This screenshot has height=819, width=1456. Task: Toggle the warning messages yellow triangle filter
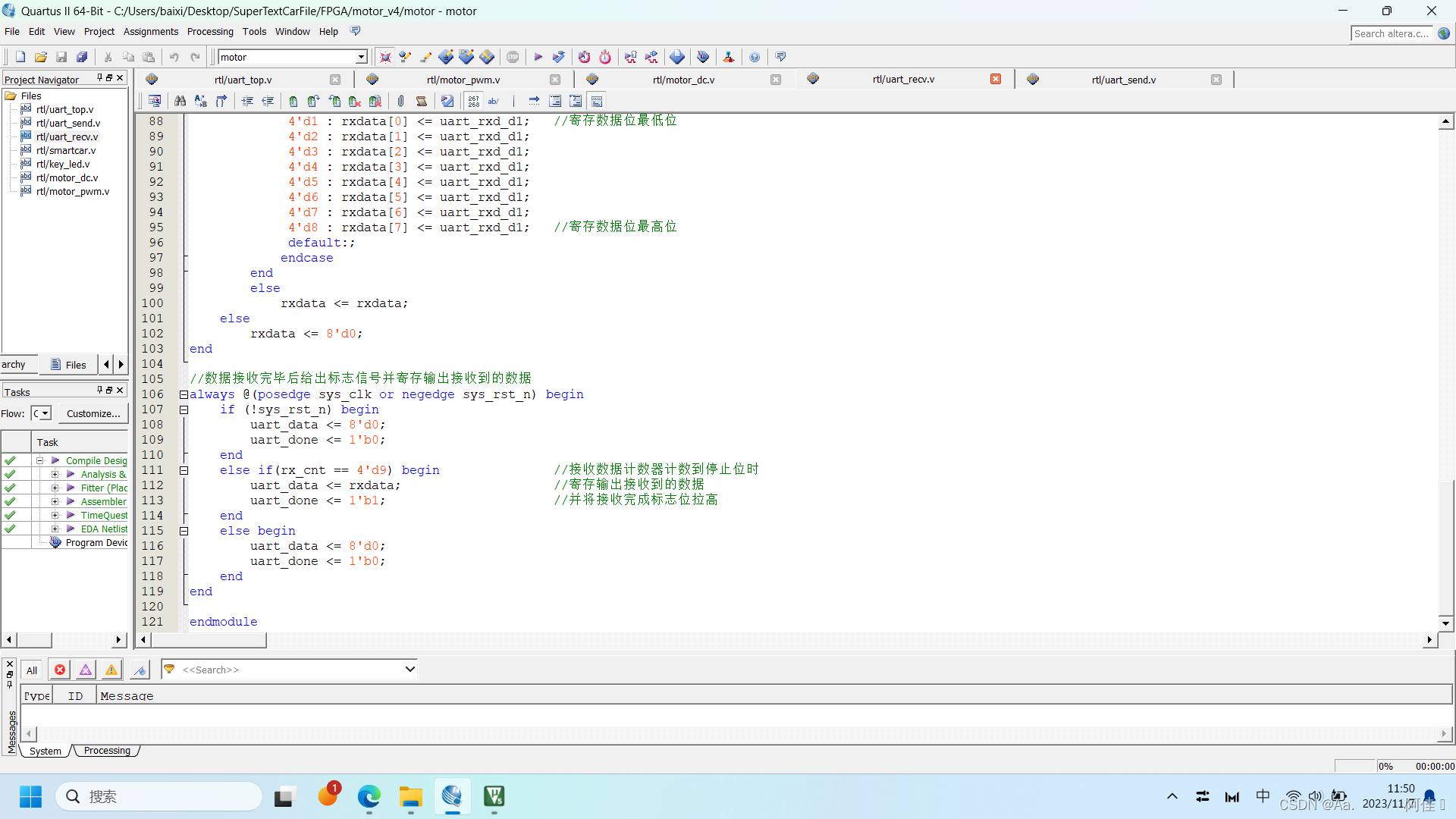coord(111,670)
